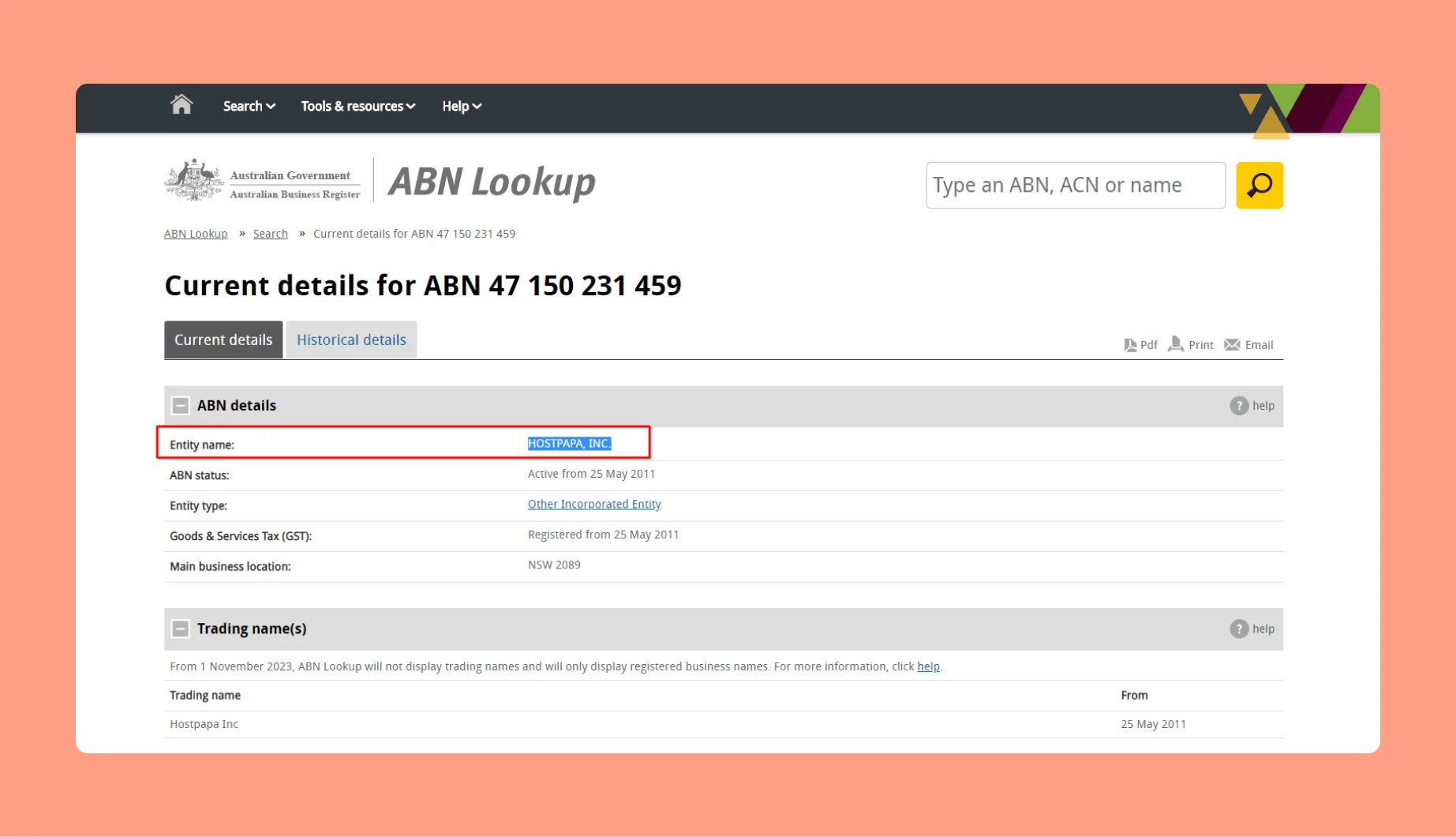Collapse the Trading name(s) section
The image size is (1456, 837).
pos(180,629)
